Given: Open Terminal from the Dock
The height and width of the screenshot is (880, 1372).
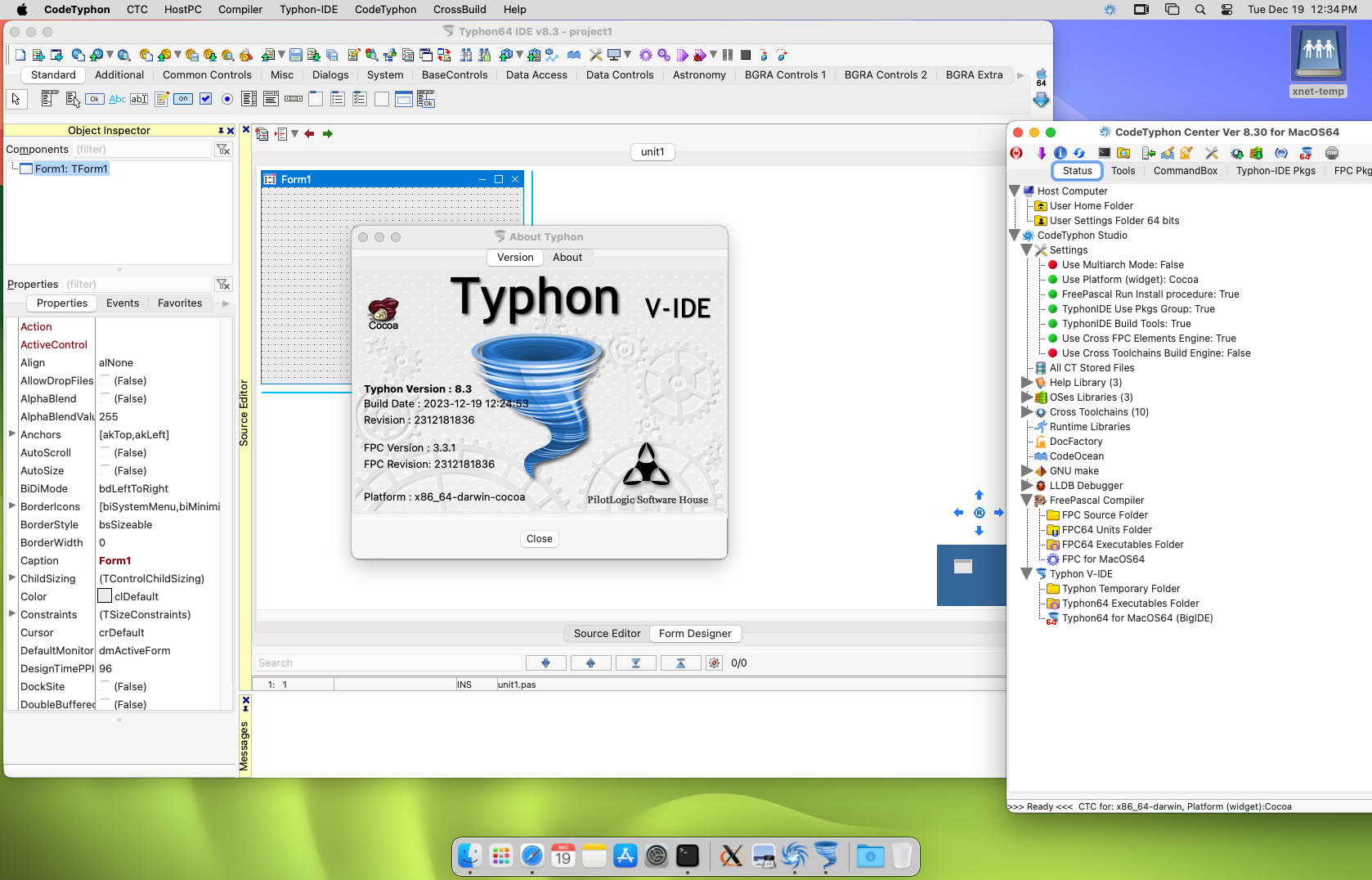Looking at the screenshot, I should (688, 856).
